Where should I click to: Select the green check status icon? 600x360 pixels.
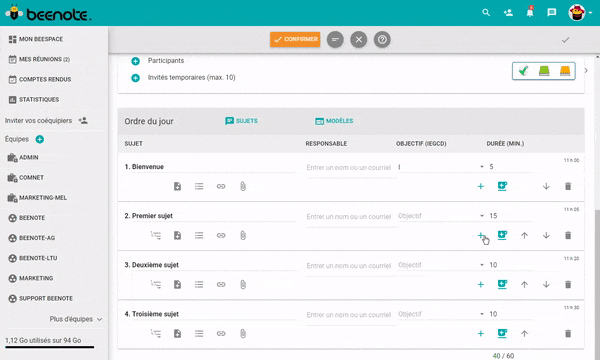[523, 71]
